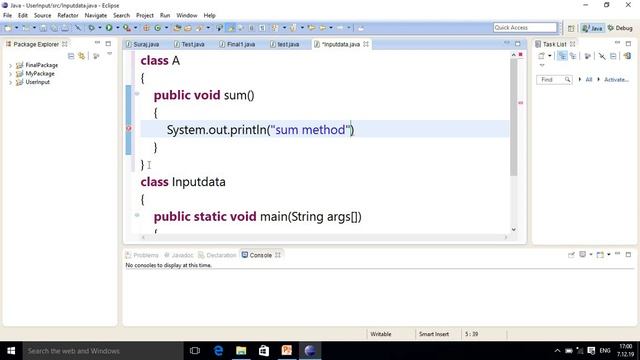Open Eclipse from the Windows taskbar
The image size is (640, 360).
310,351
